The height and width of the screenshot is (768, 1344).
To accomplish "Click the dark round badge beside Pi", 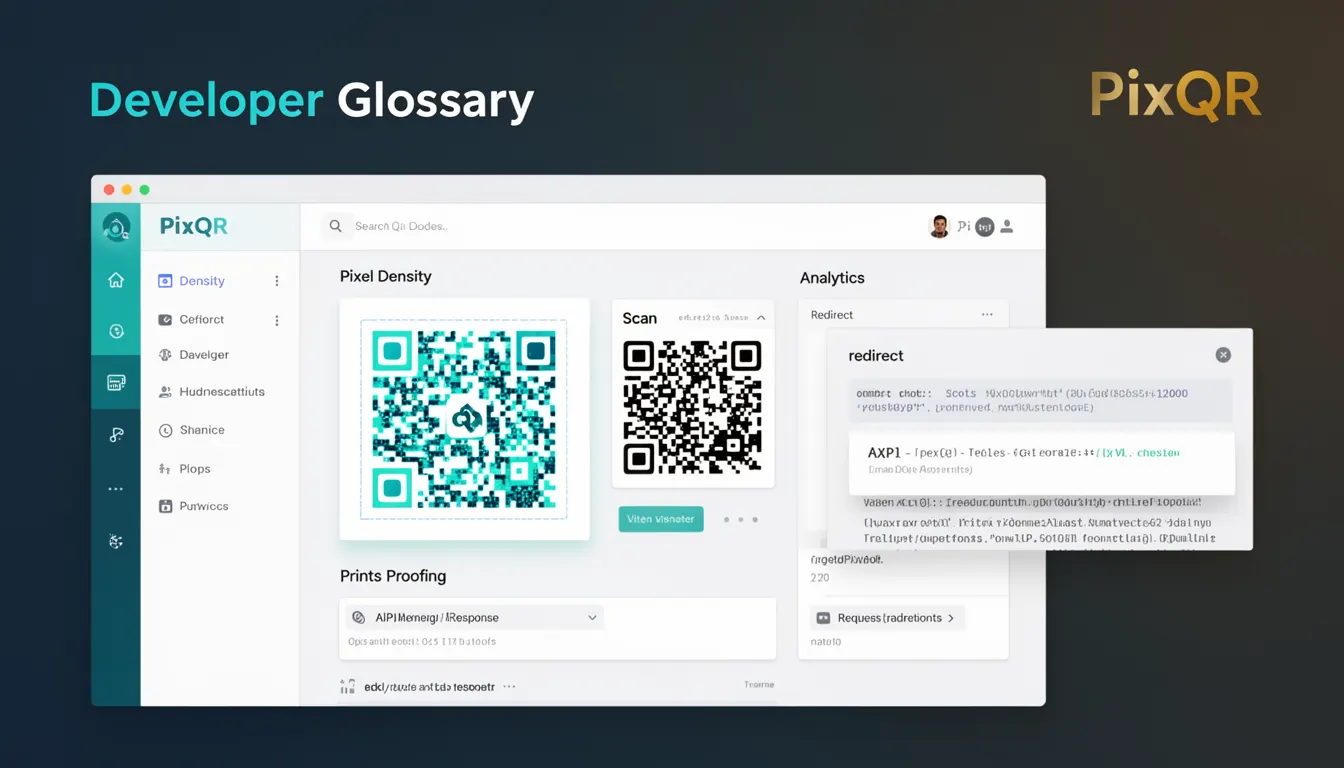I will [985, 227].
